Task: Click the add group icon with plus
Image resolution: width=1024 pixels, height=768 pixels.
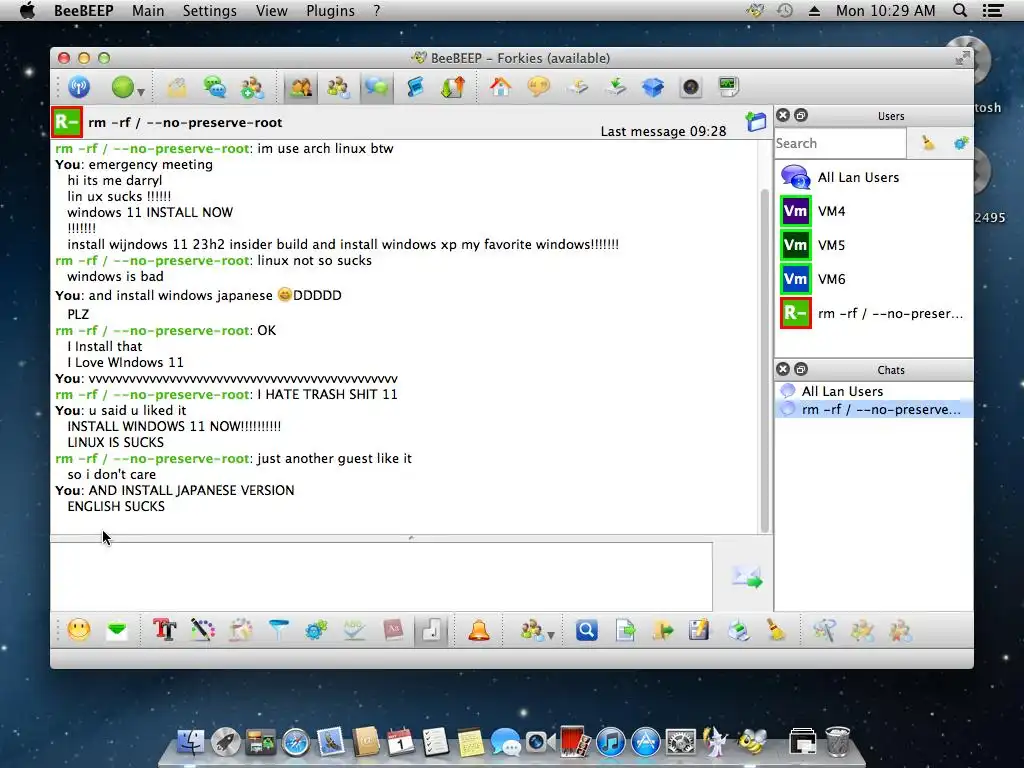Action: tap(252, 88)
